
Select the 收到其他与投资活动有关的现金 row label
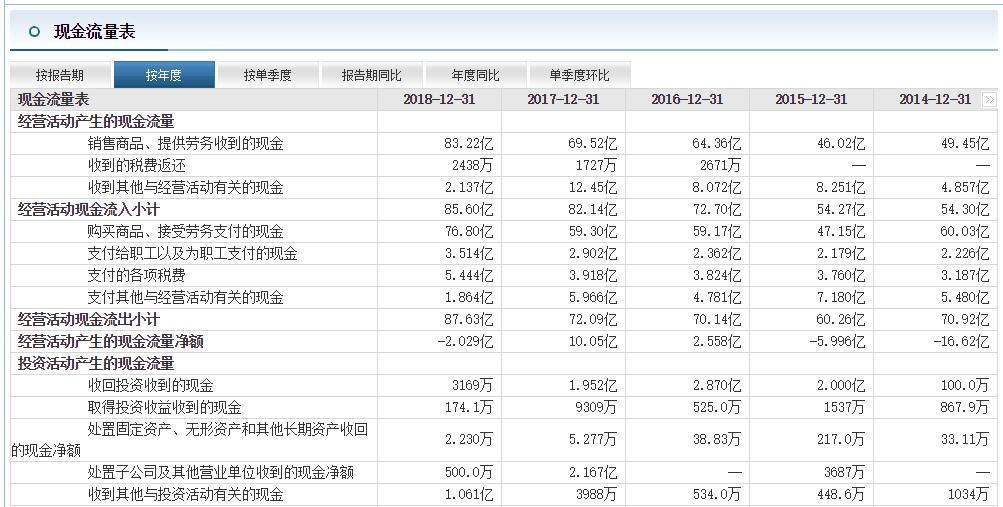[x=186, y=494]
